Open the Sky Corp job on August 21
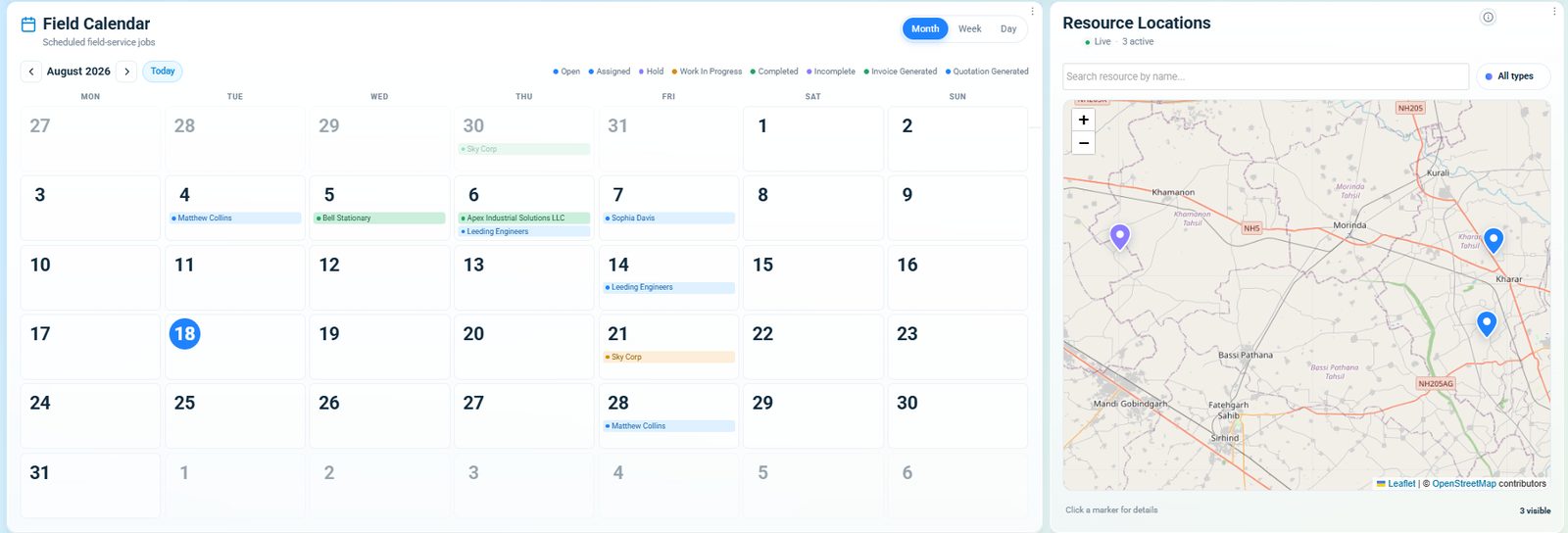This screenshot has height=533, width=1568. point(668,358)
